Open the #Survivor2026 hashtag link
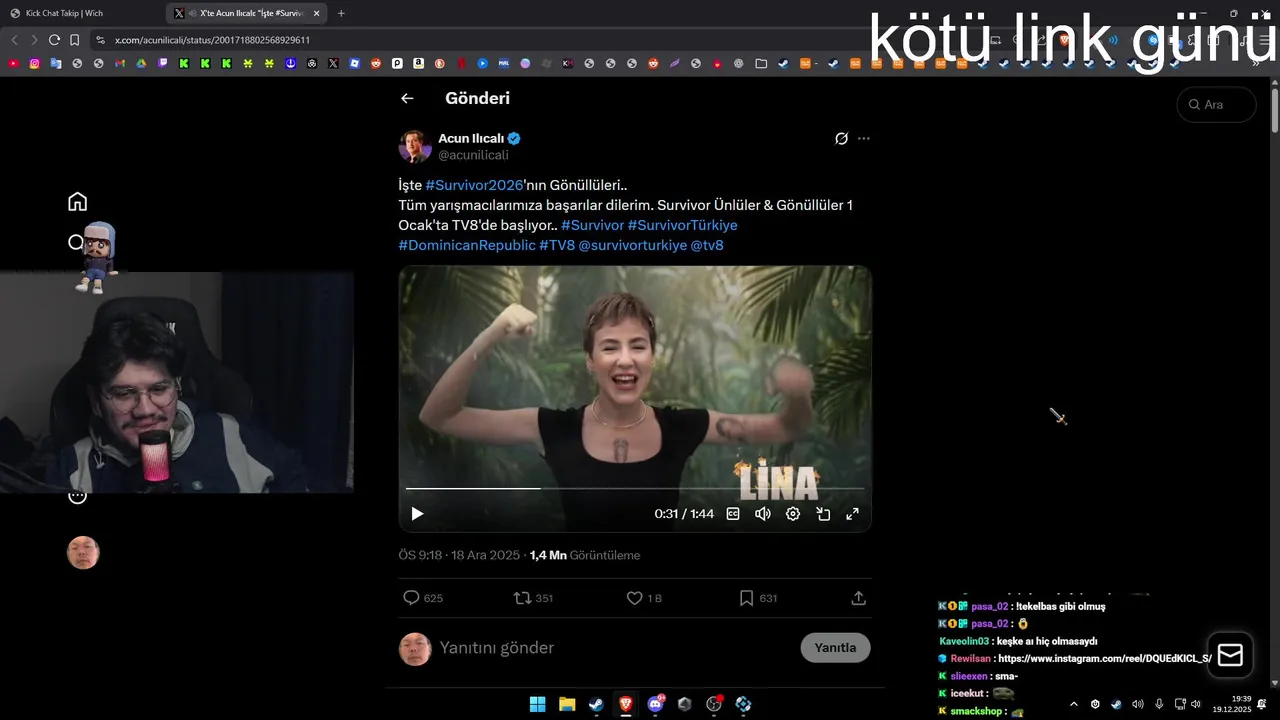 tap(474, 185)
